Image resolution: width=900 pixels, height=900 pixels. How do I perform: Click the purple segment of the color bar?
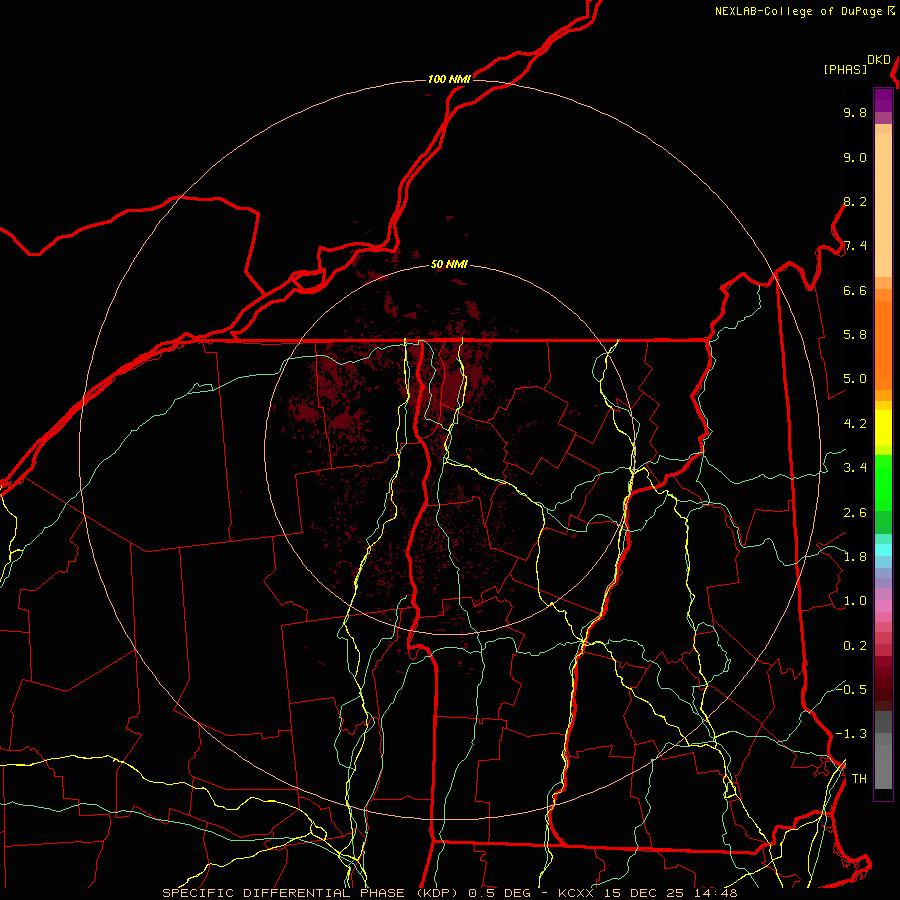click(883, 100)
